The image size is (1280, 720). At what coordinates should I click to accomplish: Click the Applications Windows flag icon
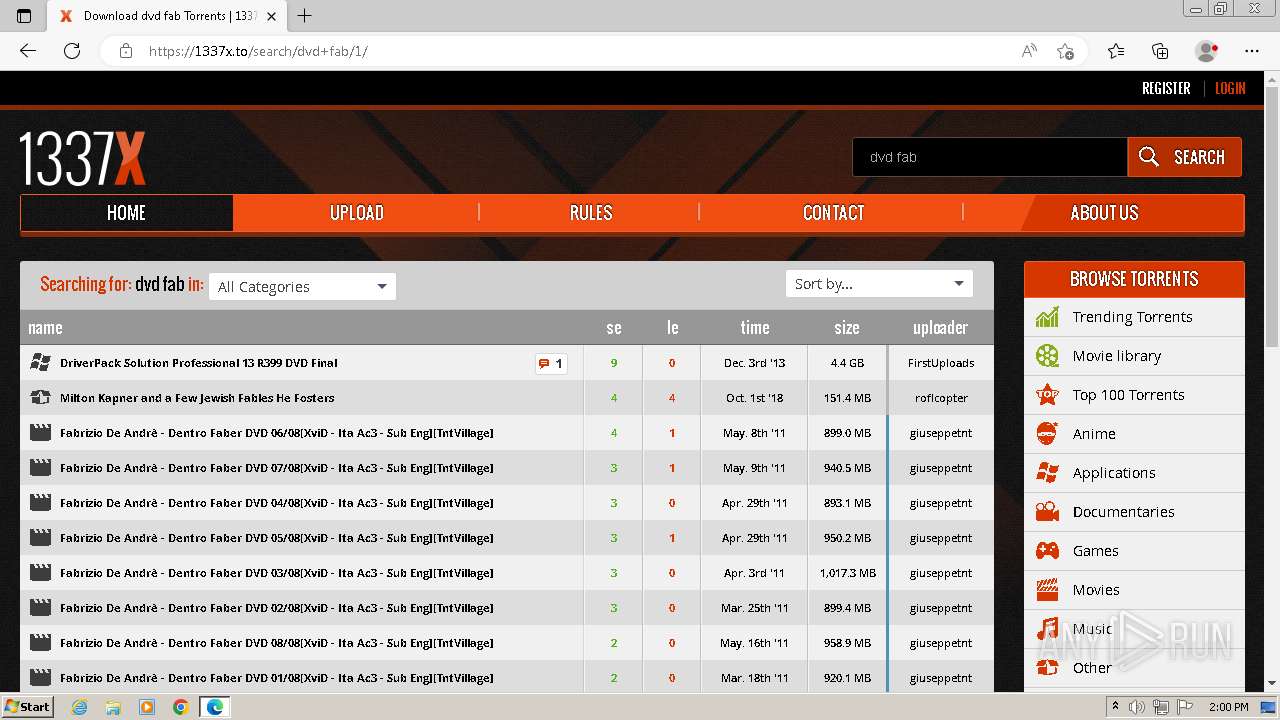click(x=1047, y=473)
